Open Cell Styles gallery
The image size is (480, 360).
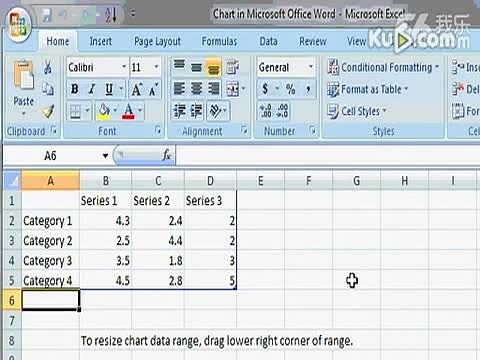point(357,111)
